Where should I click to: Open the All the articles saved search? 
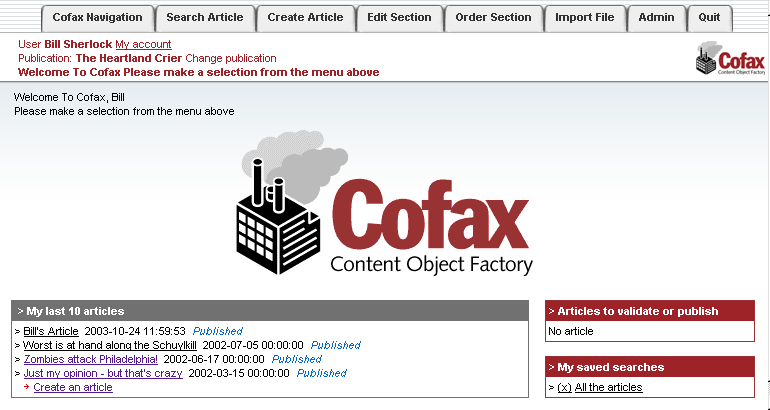[x=608, y=387]
